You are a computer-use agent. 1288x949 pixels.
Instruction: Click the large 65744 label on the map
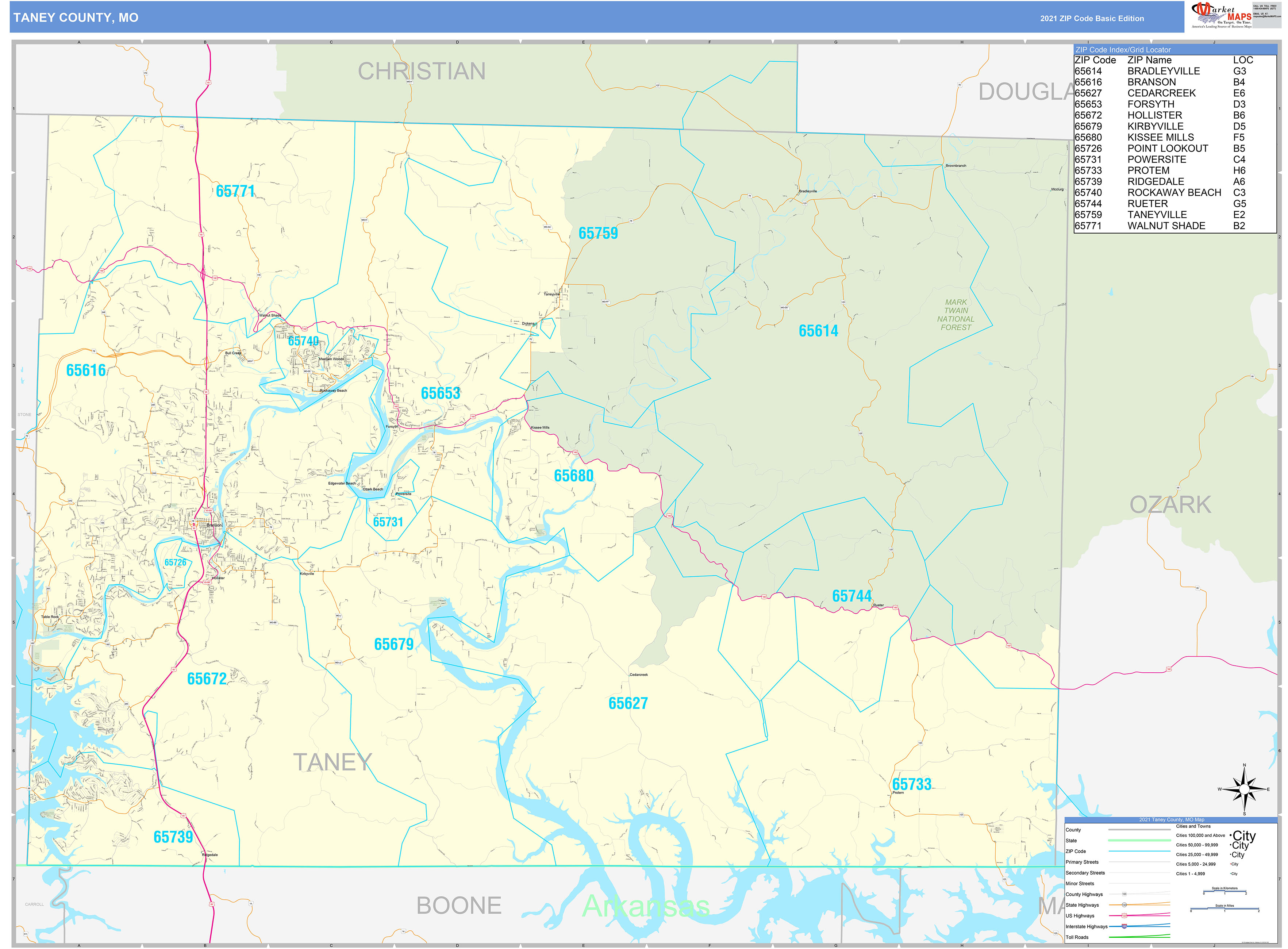(852, 596)
